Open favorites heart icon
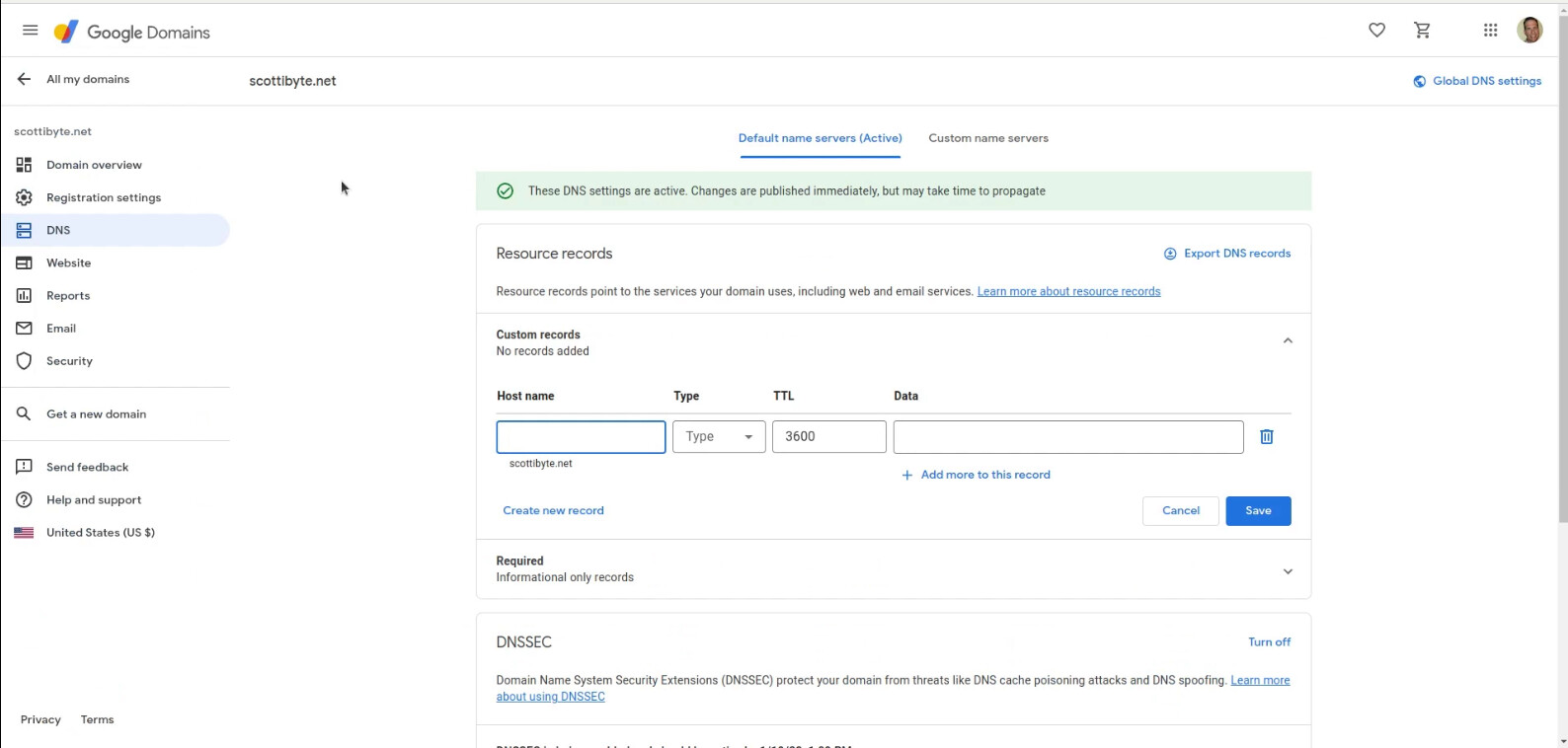This screenshot has width=1568, height=748. coord(1376,31)
